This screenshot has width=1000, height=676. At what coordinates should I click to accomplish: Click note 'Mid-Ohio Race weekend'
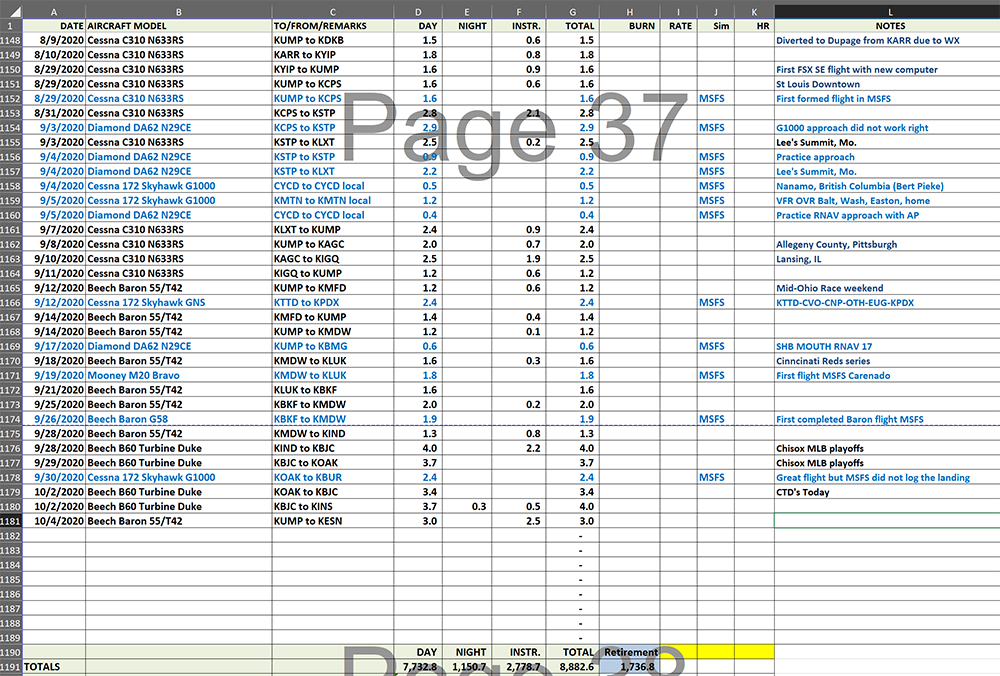830,288
